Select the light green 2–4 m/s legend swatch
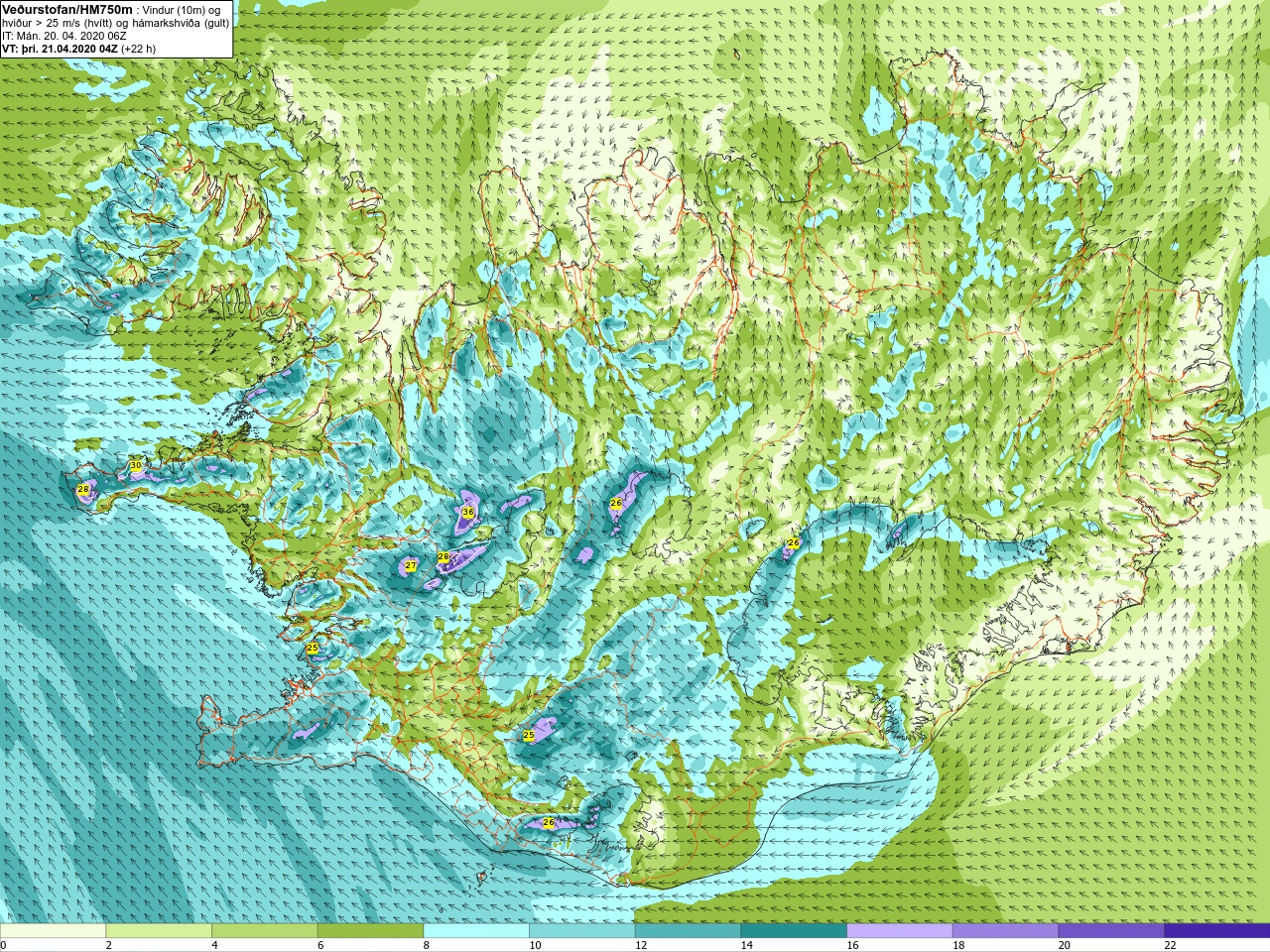Viewport: 1270px width, 952px height. pos(159,931)
